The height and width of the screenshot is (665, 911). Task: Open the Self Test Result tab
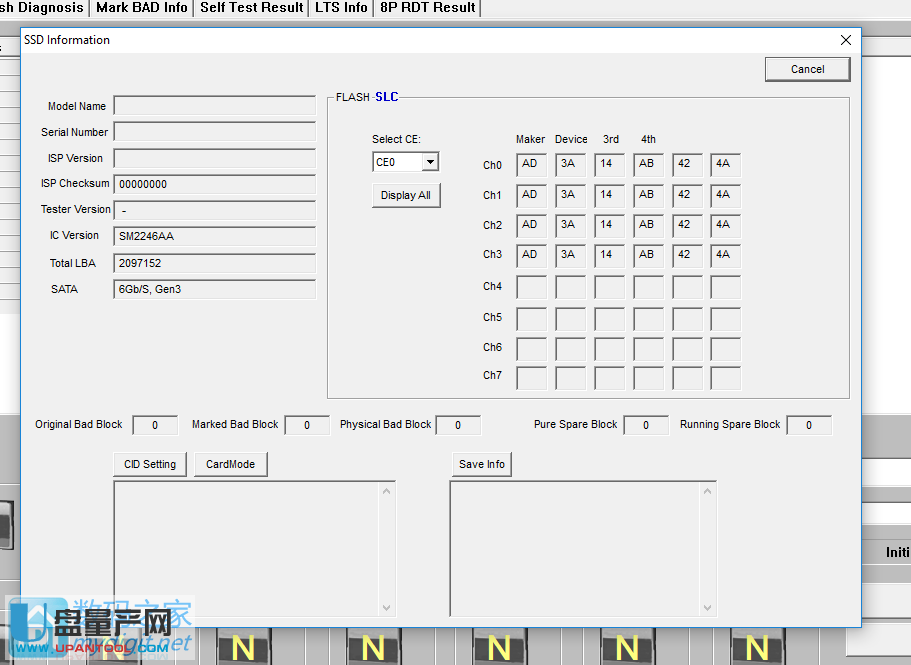pyautogui.click(x=251, y=8)
